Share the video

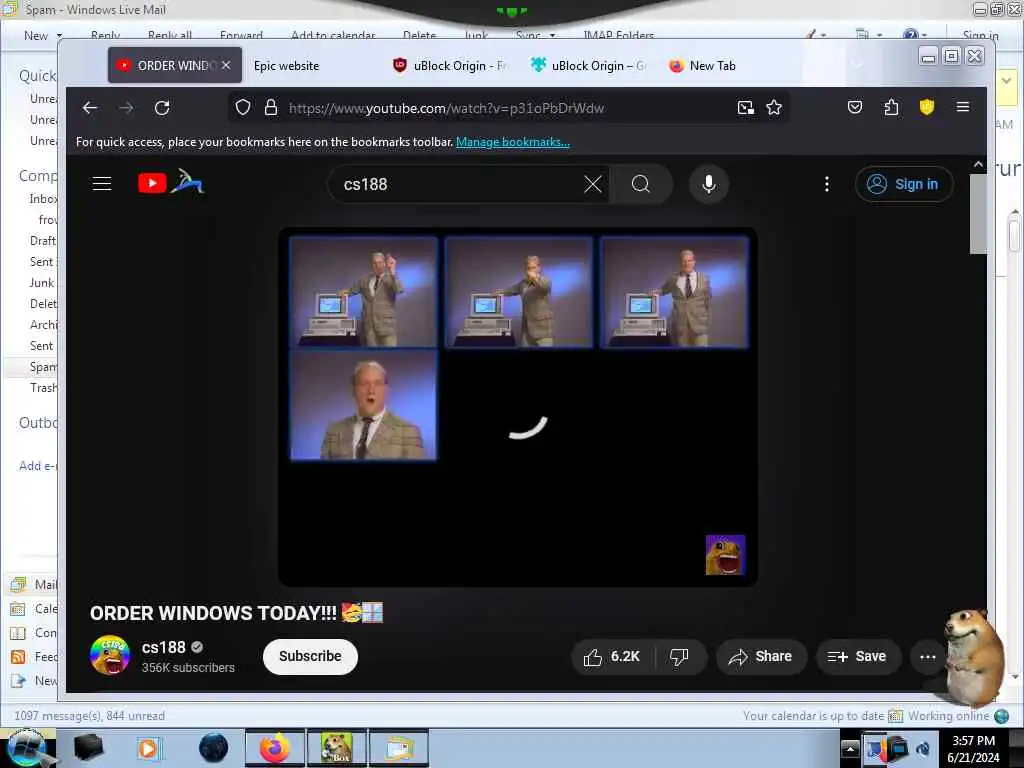coord(761,656)
